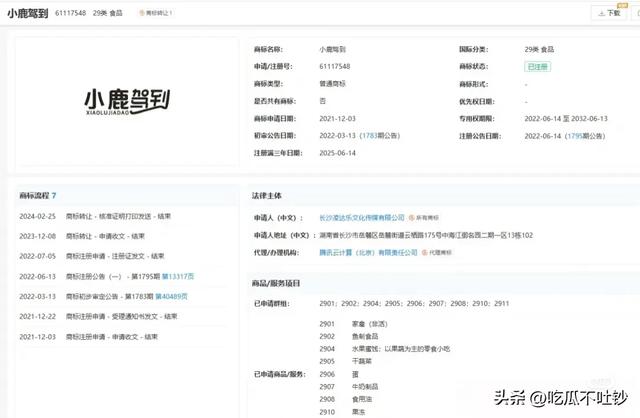Open the 第40489页 page link

pyautogui.click(x=171, y=296)
